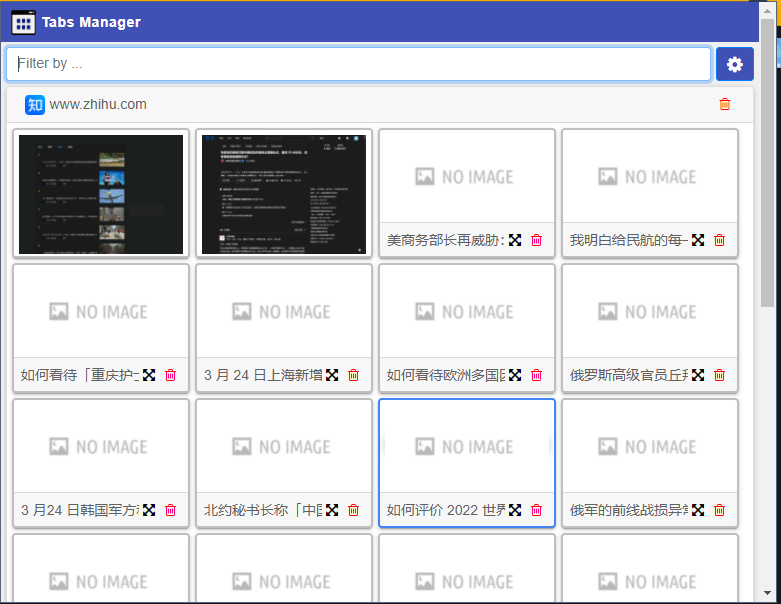
Task: Delete all www.zhihu.com tabs with group trash icon
Action: click(725, 104)
